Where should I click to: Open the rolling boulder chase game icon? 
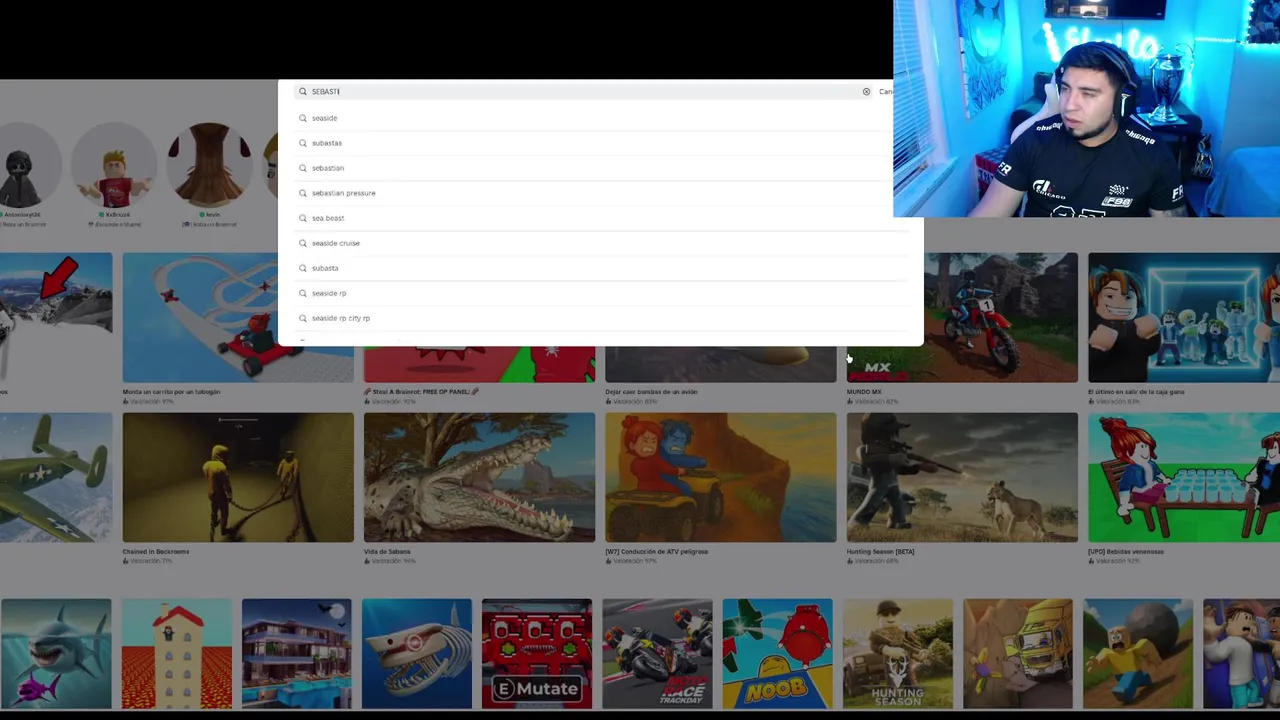pos(1138,653)
